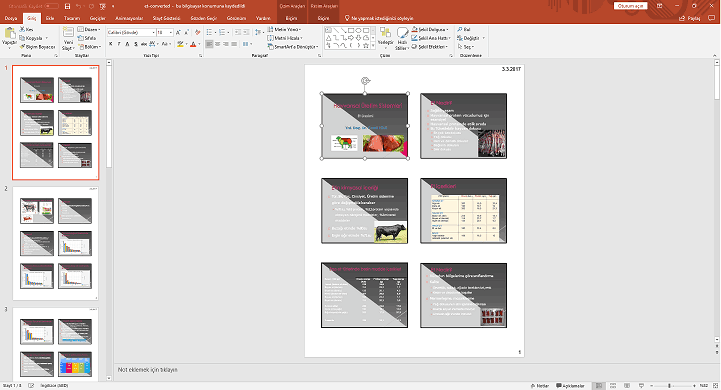The height and width of the screenshot is (390, 721).
Task: Click 'Not eklemek için tıklayın' notes field
Action: 147,370
